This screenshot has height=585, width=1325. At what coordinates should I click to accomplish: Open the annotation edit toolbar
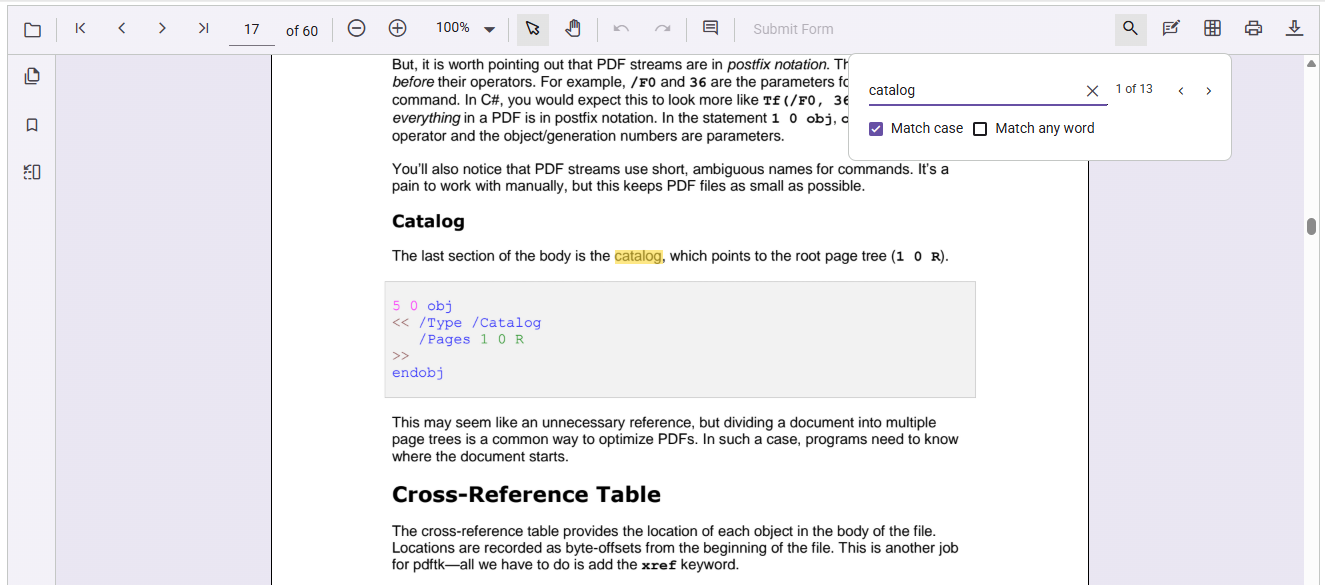pyautogui.click(x=1171, y=29)
